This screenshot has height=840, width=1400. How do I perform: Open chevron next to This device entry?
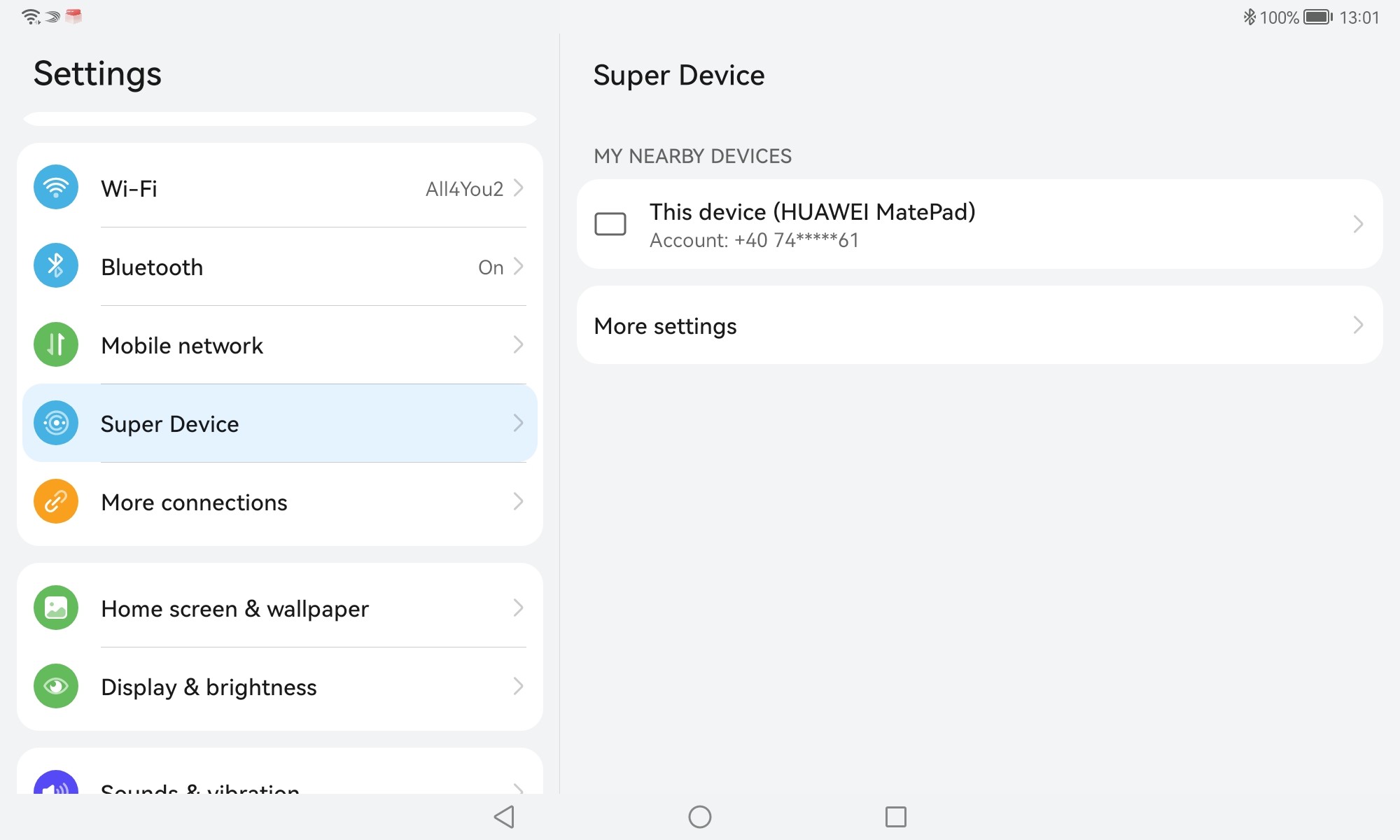pos(1358,224)
